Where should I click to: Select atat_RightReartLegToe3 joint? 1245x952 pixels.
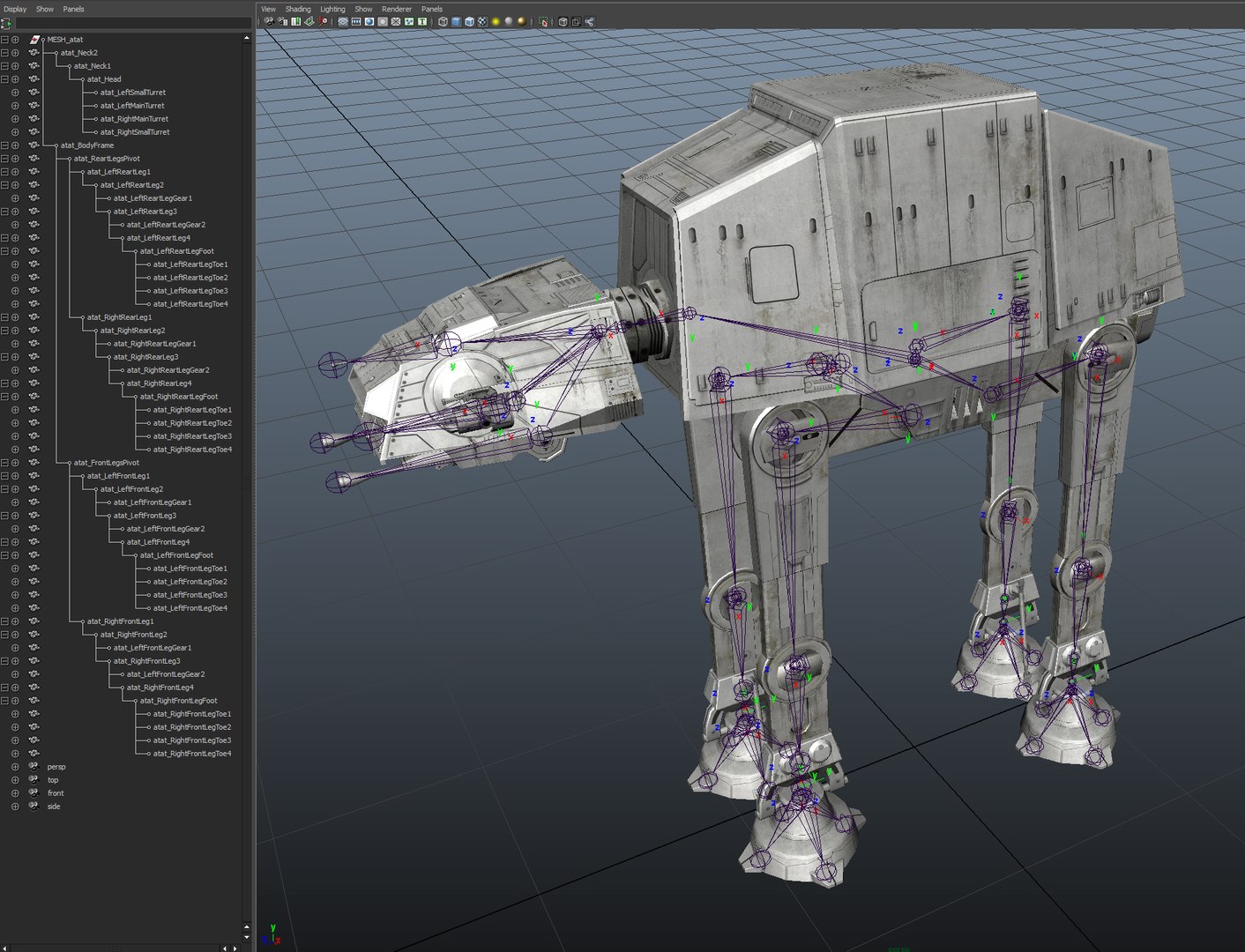(x=192, y=436)
